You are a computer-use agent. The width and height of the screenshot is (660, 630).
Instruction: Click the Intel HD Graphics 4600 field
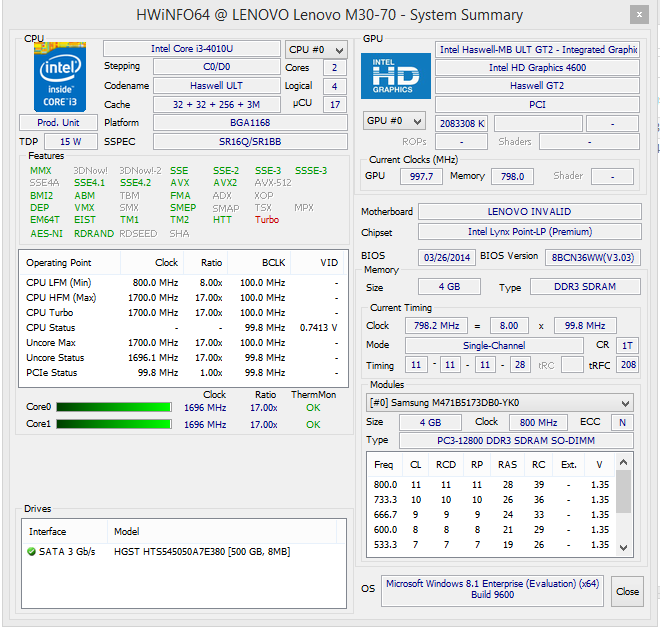coord(538,67)
